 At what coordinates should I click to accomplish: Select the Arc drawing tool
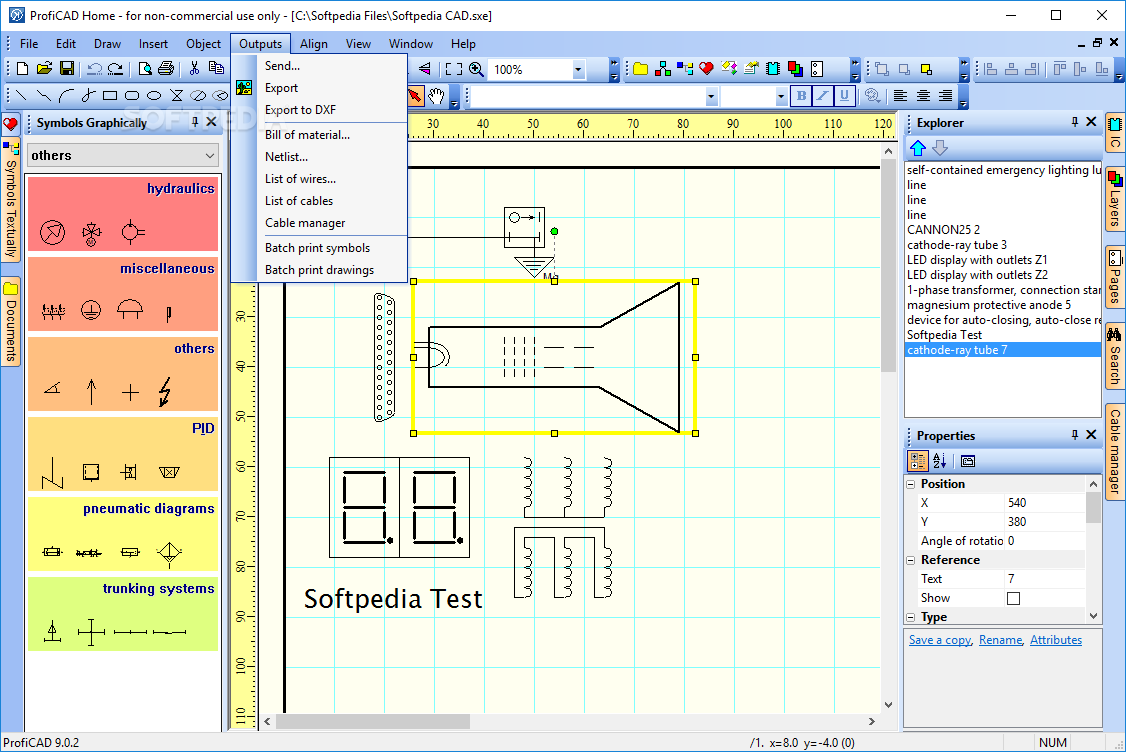click(65, 95)
